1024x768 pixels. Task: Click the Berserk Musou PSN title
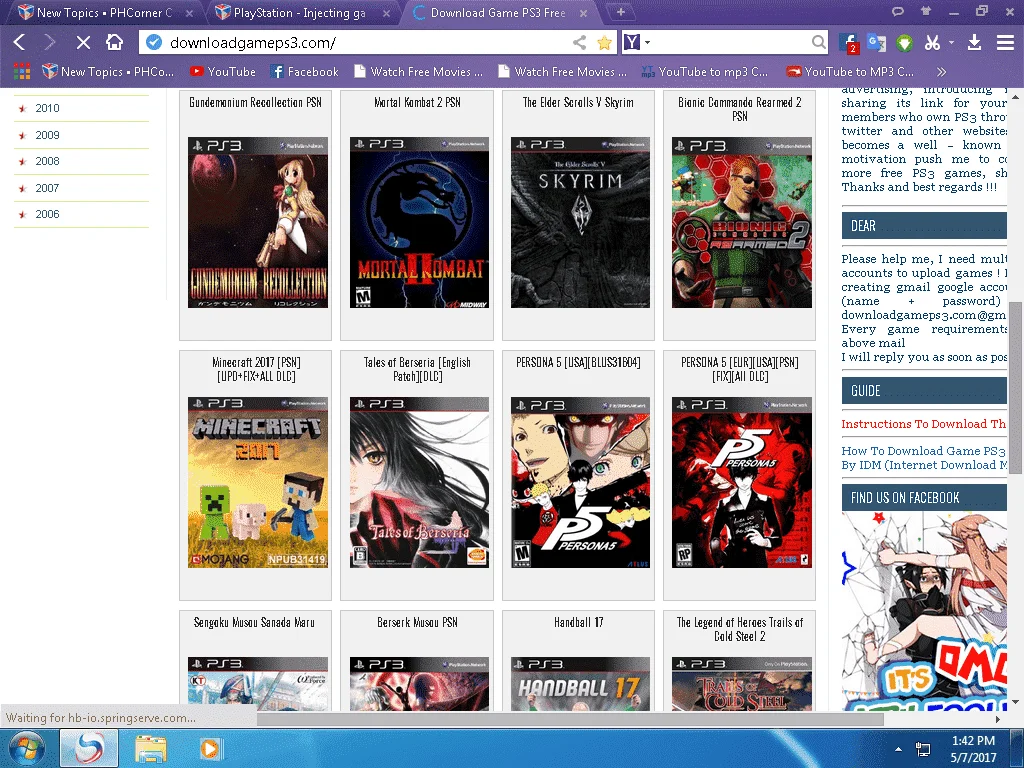point(417,622)
